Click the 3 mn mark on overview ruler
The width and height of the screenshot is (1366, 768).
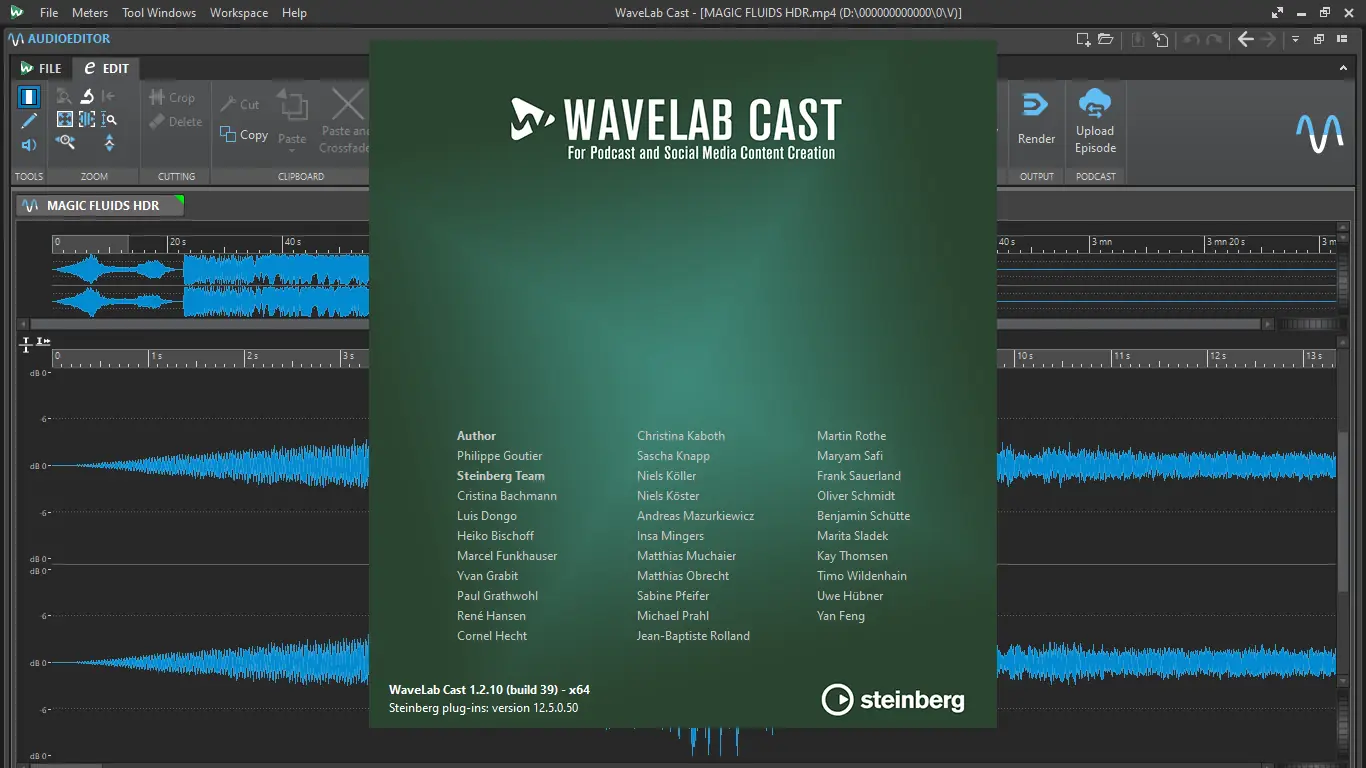click(x=1101, y=242)
